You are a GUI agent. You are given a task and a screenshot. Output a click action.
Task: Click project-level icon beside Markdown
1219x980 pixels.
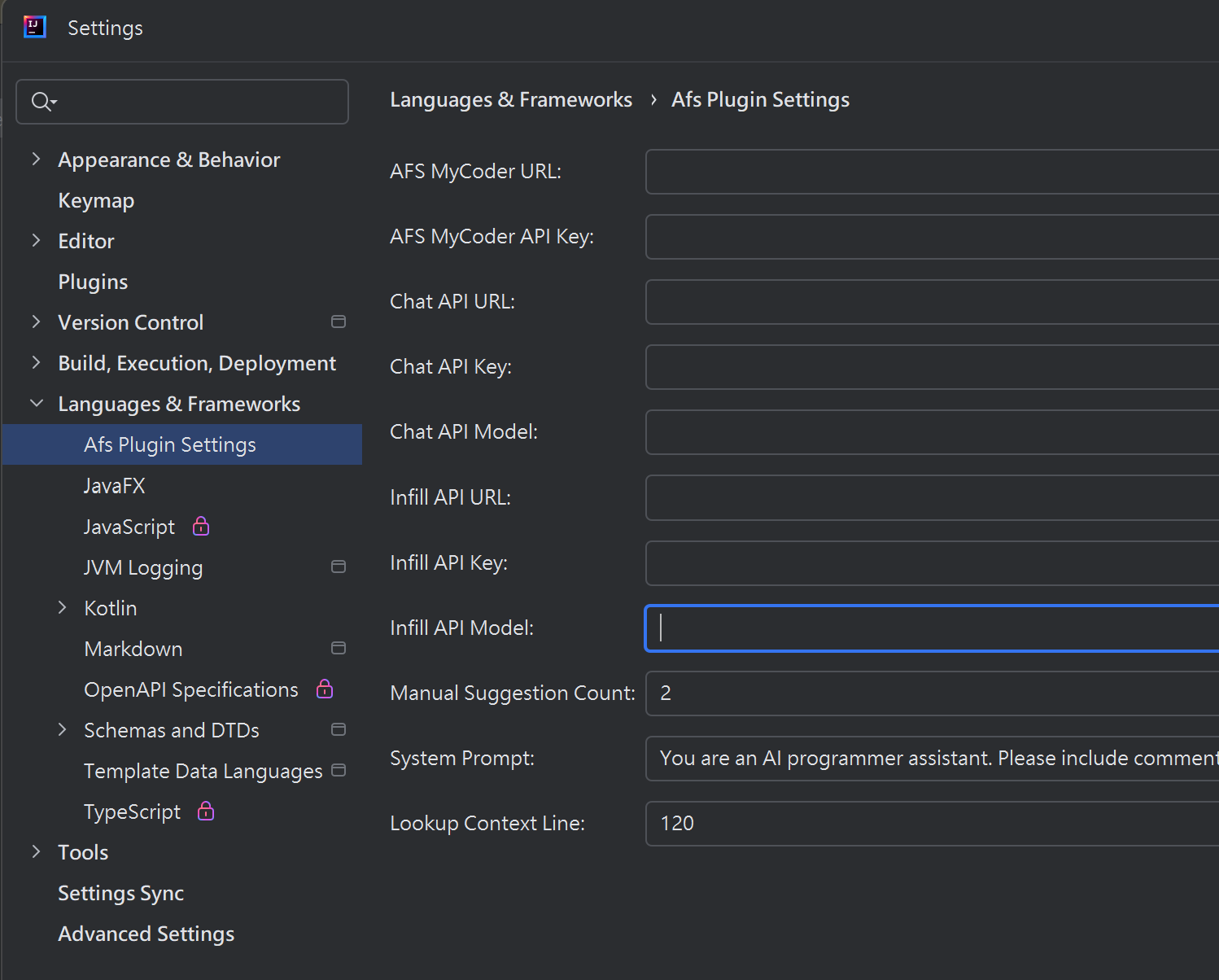click(339, 648)
